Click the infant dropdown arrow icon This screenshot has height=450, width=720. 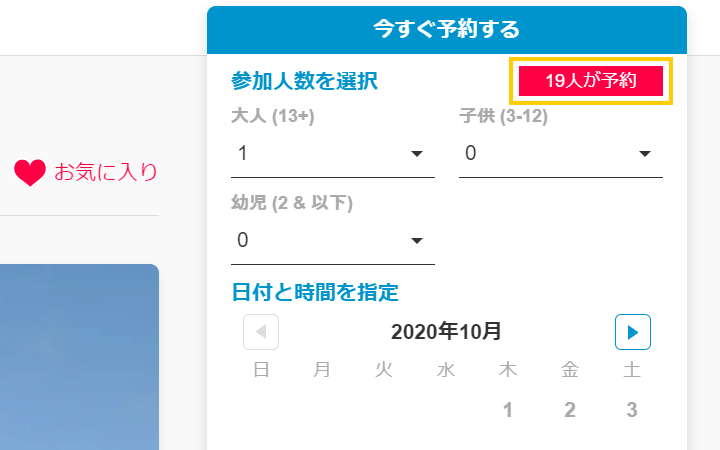[416, 241]
